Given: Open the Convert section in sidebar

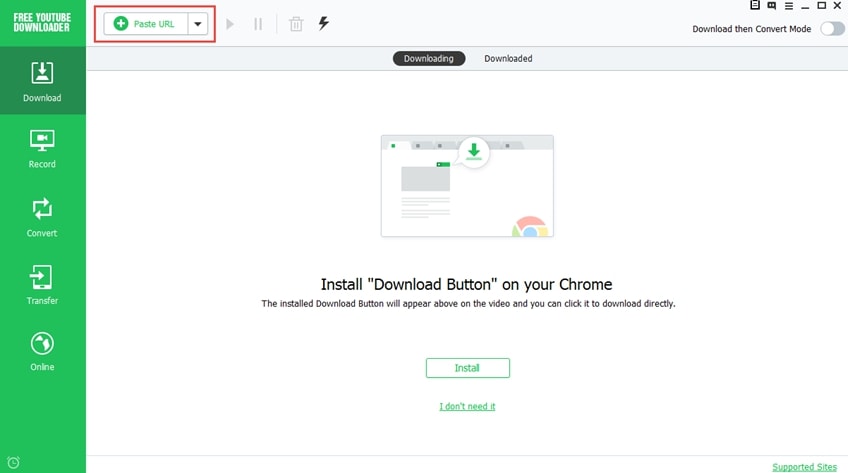Looking at the screenshot, I should point(42,217).
